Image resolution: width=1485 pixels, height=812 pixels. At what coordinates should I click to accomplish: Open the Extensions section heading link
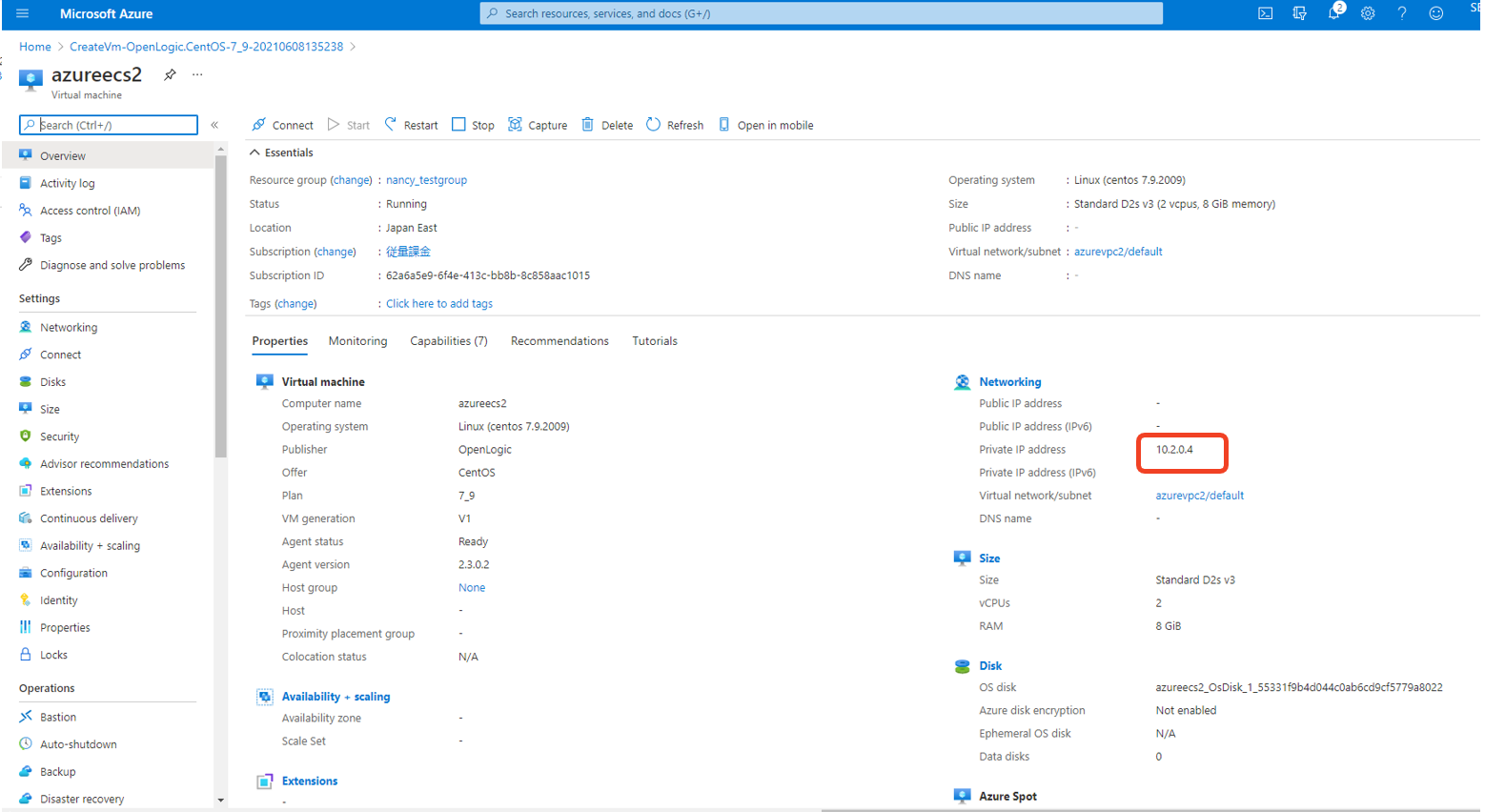point(310,782)
